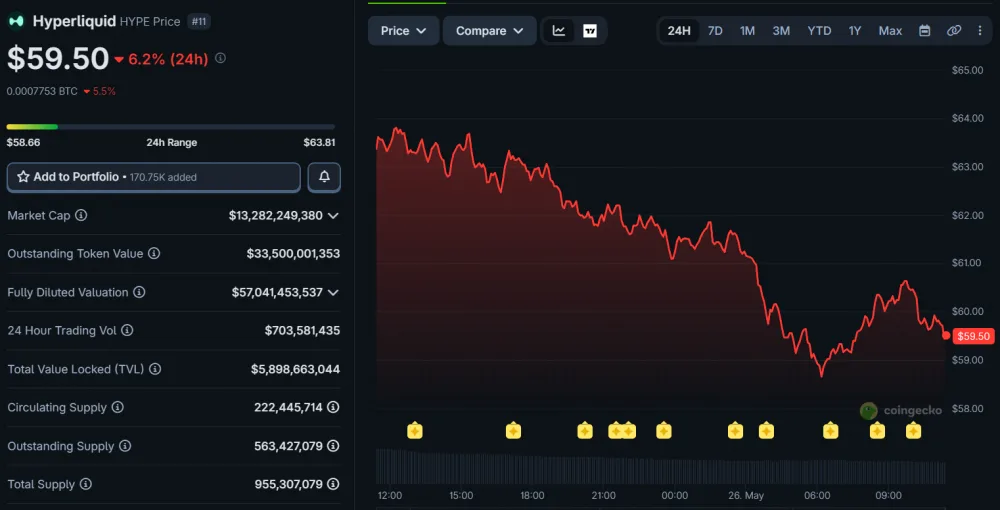Screen dimensions: 1000x510
Task: Click the info icon beside Outstanding Token Value
Action: (x=154, y=254)
